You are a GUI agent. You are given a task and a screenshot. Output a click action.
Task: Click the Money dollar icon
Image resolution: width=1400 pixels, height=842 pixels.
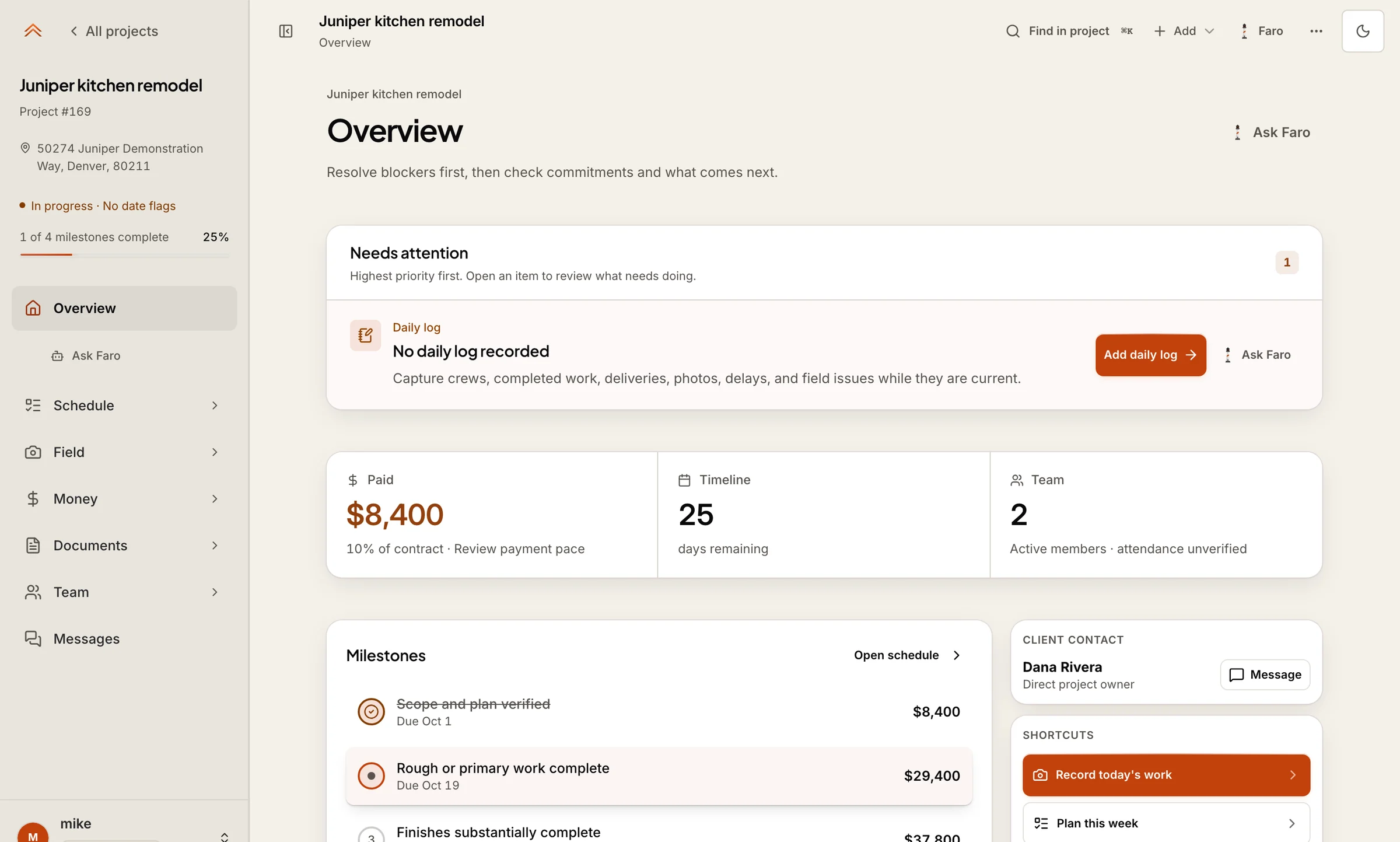click(x=33, y=498)
